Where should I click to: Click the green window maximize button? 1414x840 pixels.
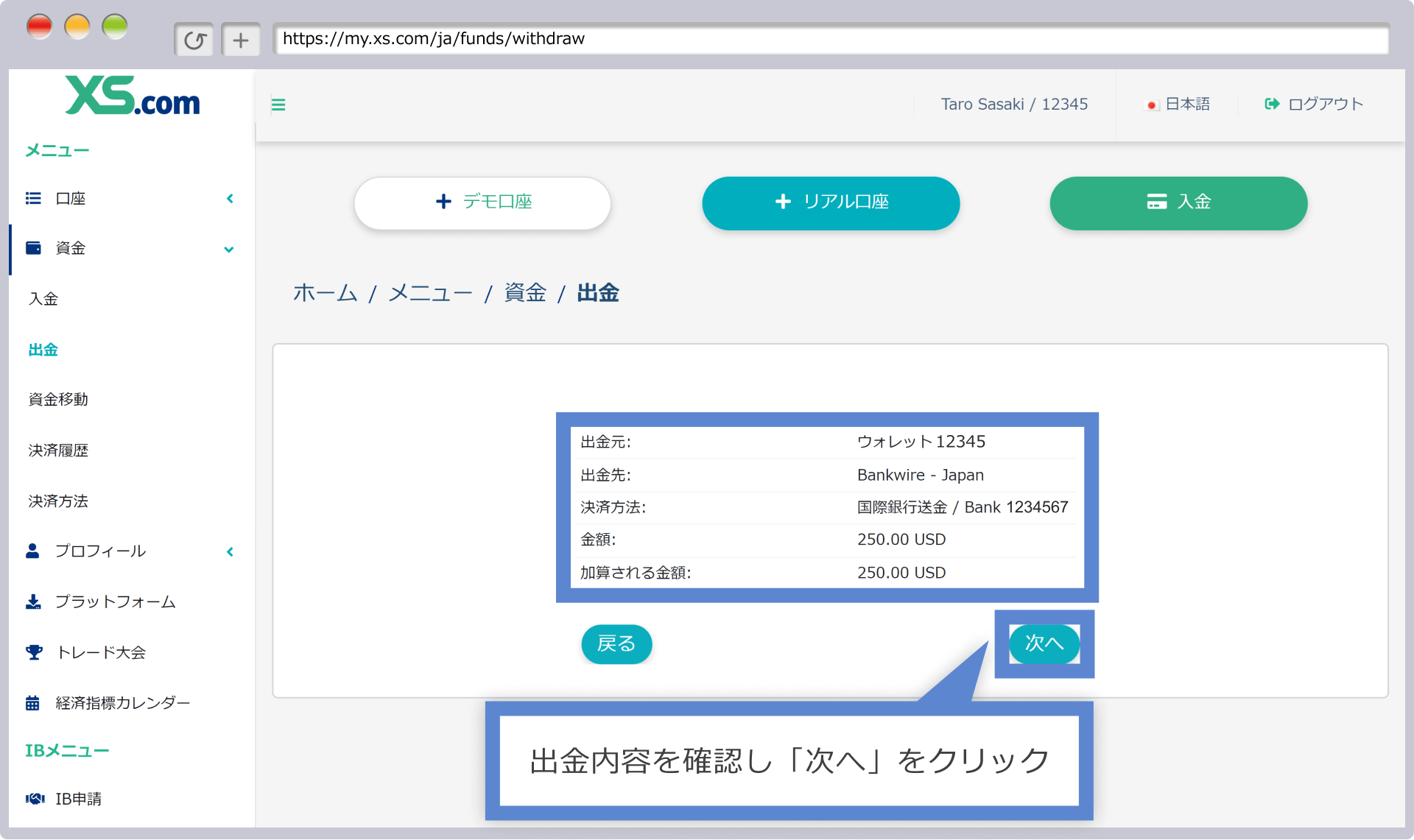tap(115, 27)
